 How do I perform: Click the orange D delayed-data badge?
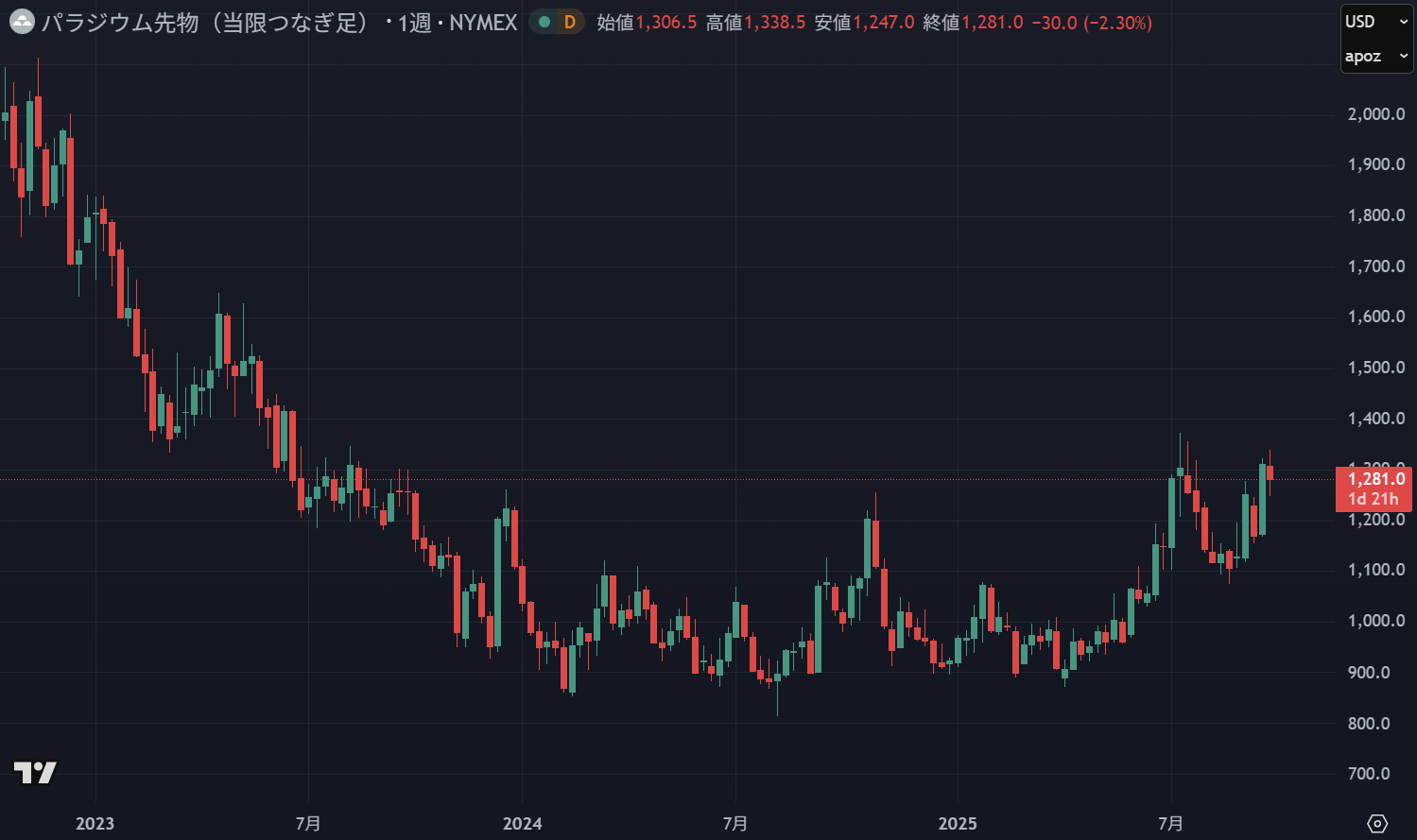click(x=569, y=22)
